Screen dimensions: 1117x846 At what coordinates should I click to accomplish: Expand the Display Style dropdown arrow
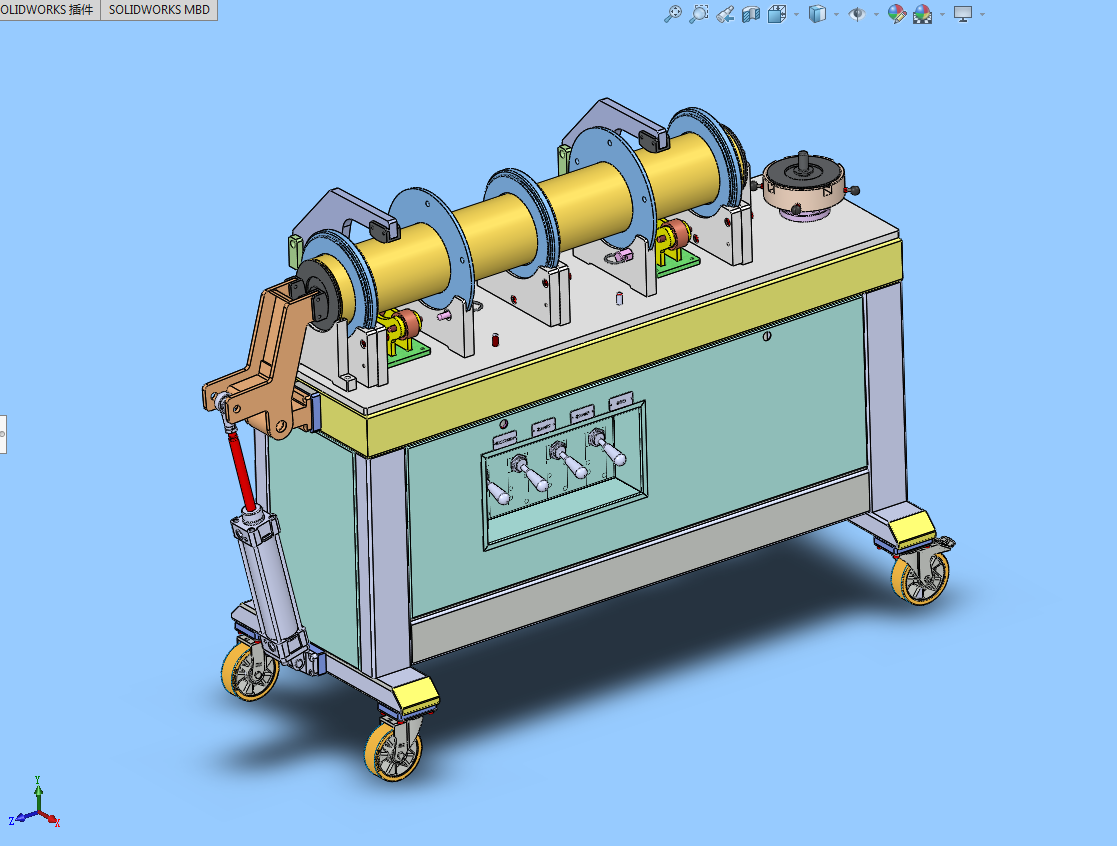pyautogui.click(x=836, y=14)
